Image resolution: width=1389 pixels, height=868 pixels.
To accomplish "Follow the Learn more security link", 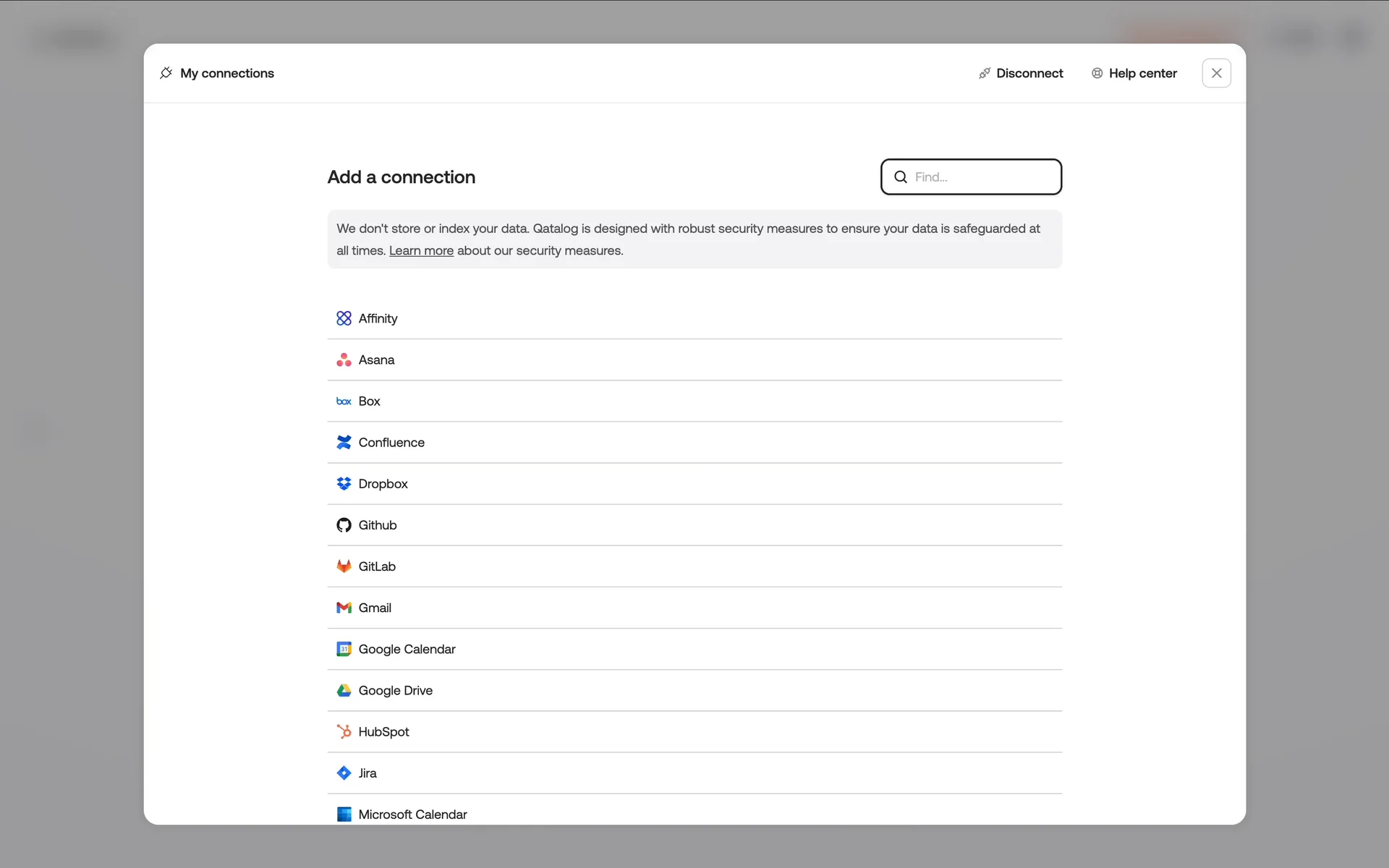I will point(421,250).
